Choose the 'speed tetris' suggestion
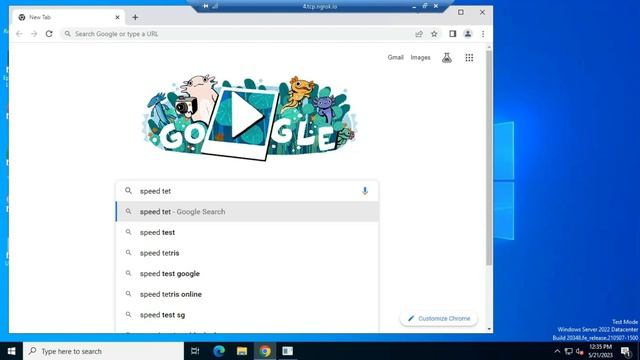Screen dimensions: 640x360 point(247,253)
